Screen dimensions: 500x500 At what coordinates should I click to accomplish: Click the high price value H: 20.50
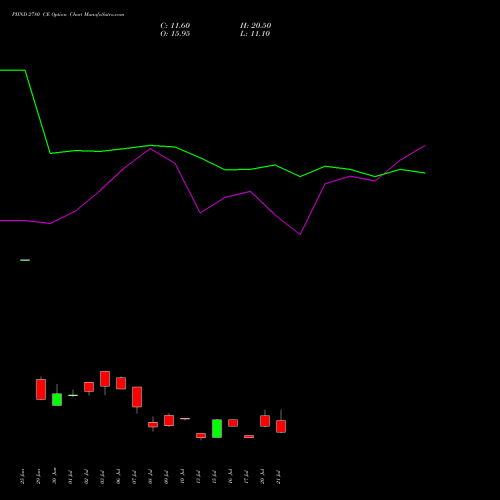tap(255, 26)
